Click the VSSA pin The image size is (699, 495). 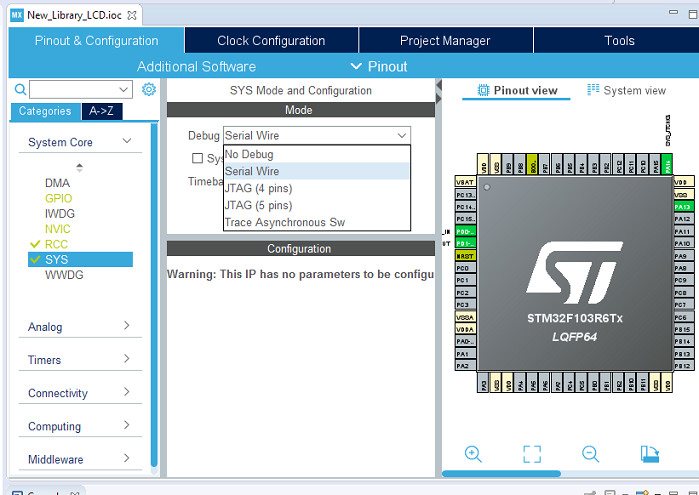point(465,317)
